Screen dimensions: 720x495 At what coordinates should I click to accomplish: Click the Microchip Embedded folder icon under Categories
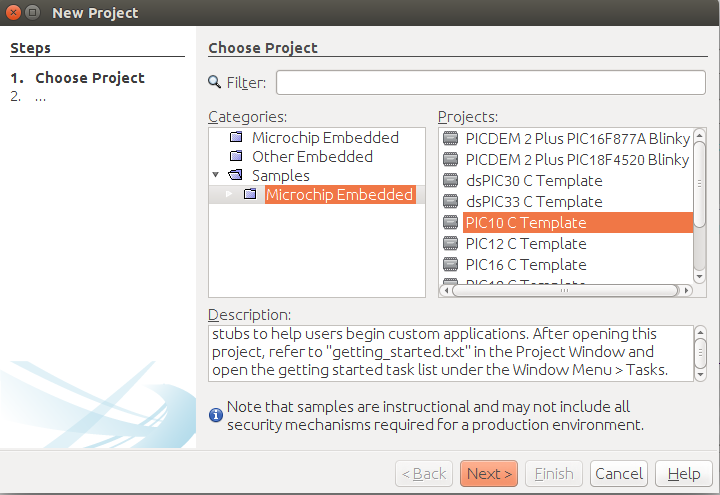tap(236, 138)
